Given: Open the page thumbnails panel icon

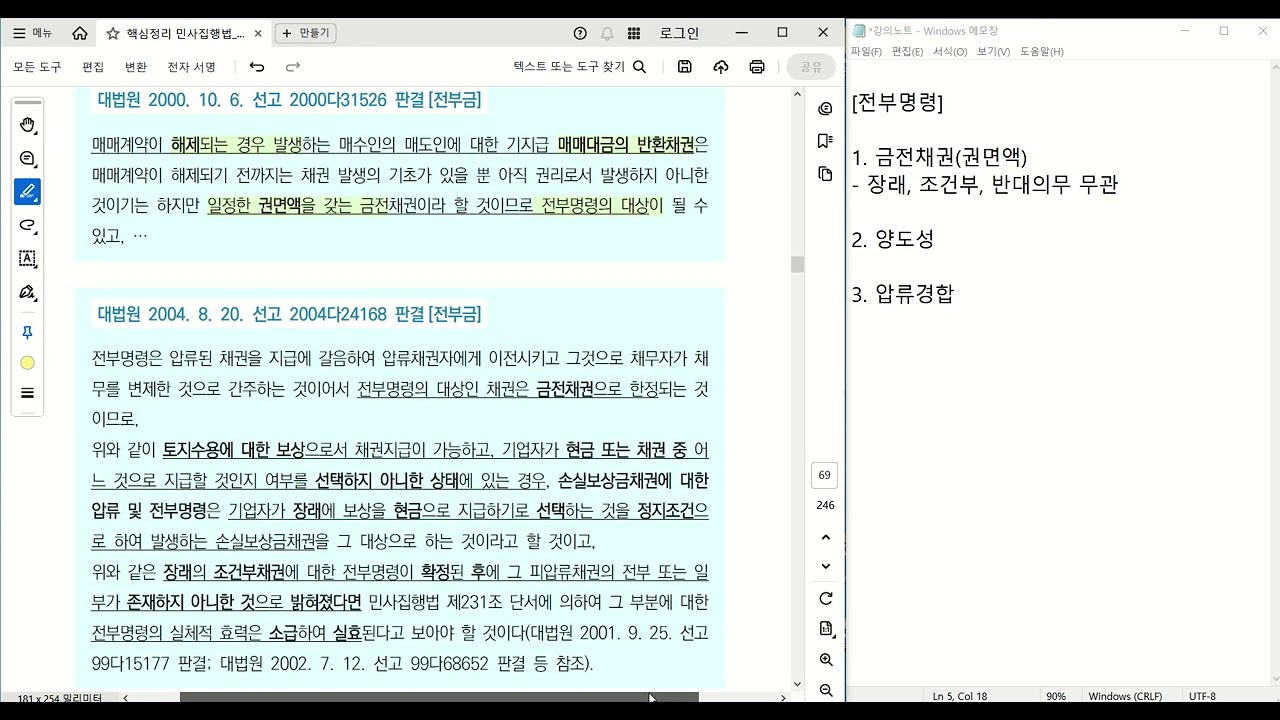Looking at the screenshot, I should (825, 174).
